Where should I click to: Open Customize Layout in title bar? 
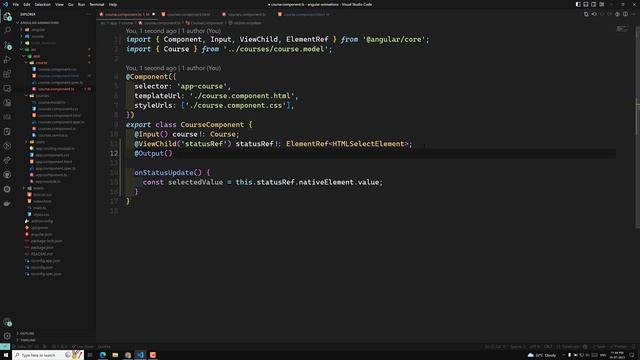coord(602,4)
